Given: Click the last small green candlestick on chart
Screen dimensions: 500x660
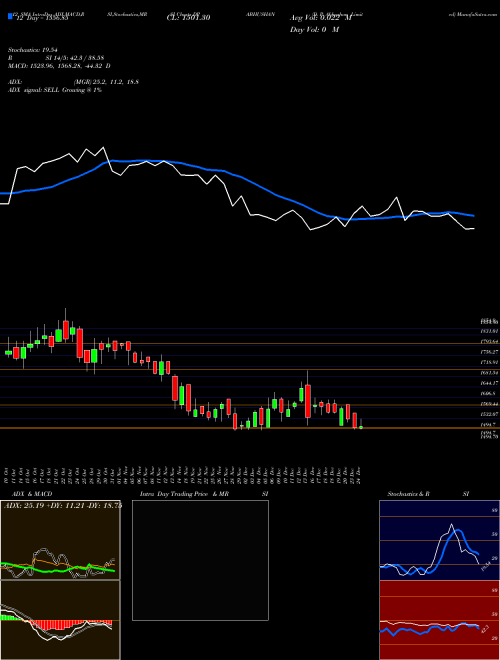Looking at the screenshot, I should (x=361, y=427).
